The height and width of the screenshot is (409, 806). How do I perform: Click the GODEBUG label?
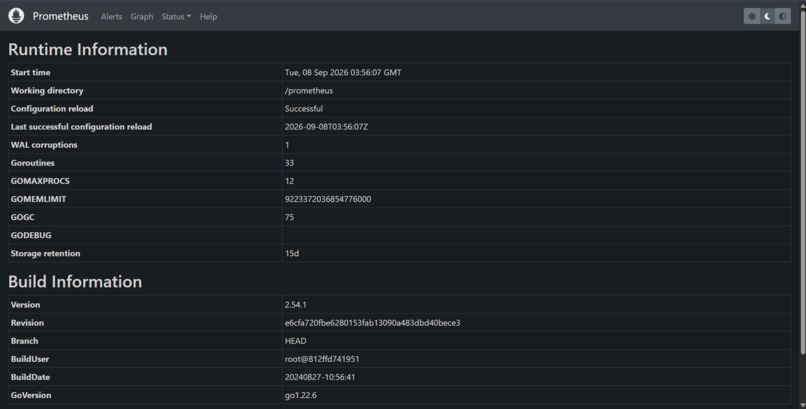click(31, 235)
